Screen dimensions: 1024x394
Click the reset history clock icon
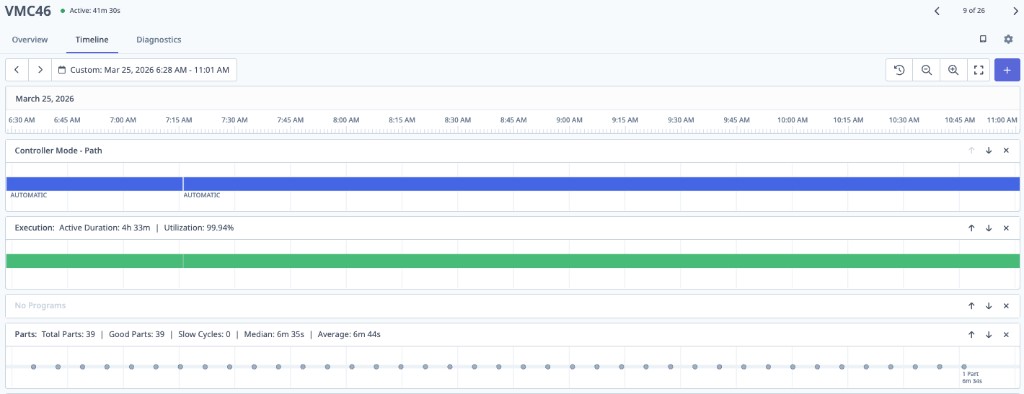pyautogui.click(x=899, y=70)
